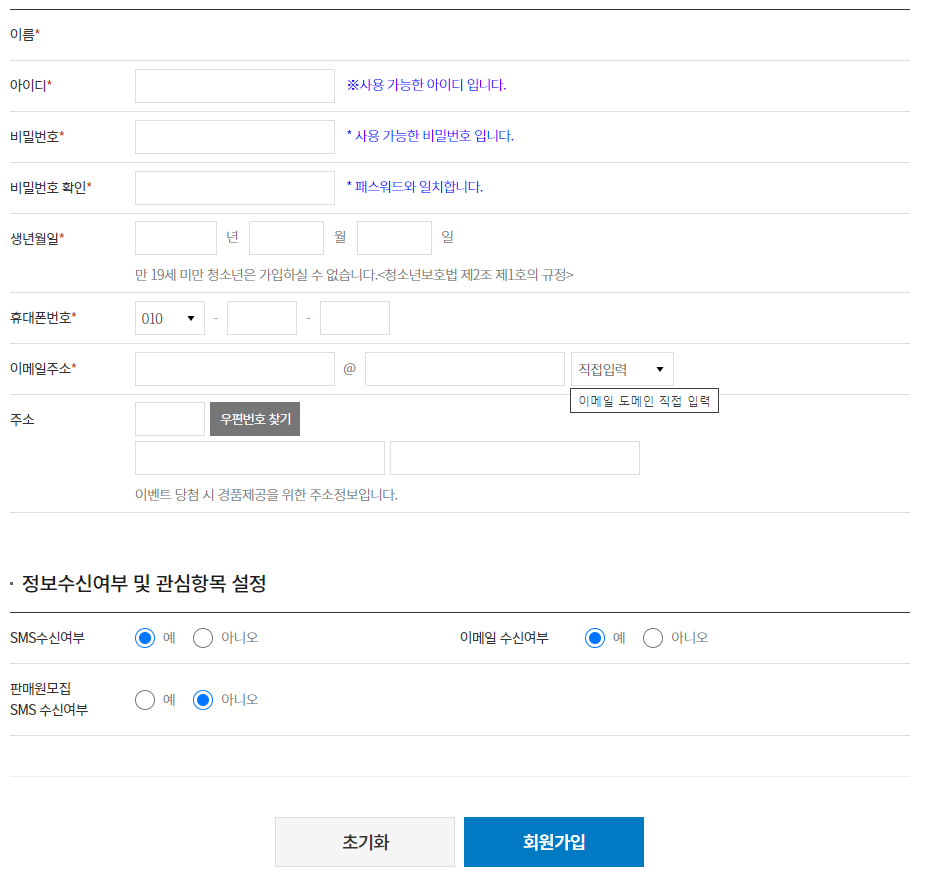Click the postal code field

coord(170,419)
